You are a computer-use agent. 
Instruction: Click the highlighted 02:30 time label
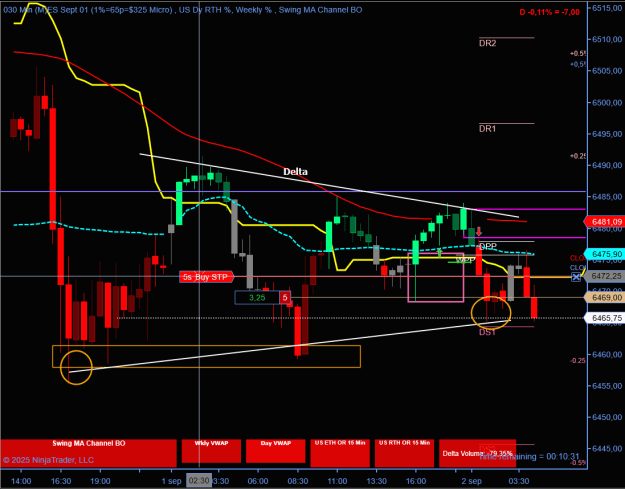click(199, 481)
